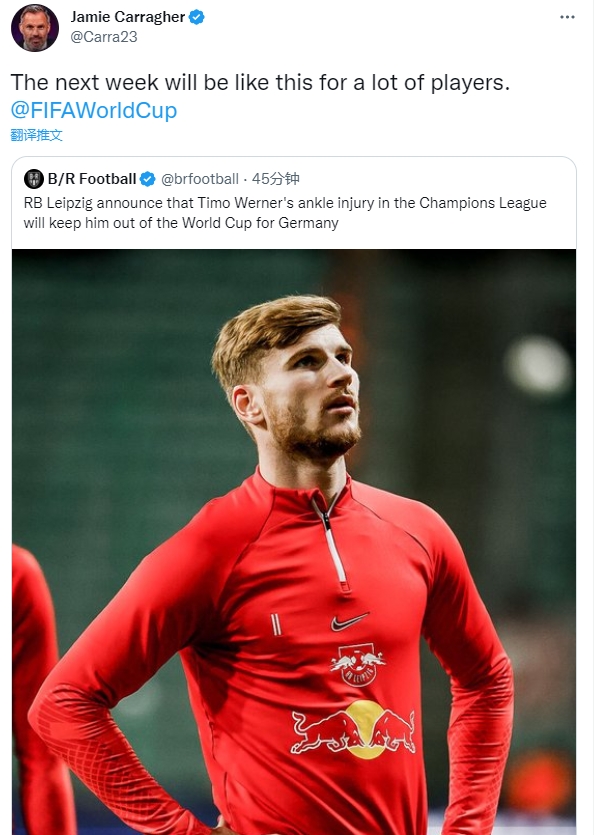Click the blurred stadium light in the photo background
The image size is (596, 835).
[x=538, y=366]
